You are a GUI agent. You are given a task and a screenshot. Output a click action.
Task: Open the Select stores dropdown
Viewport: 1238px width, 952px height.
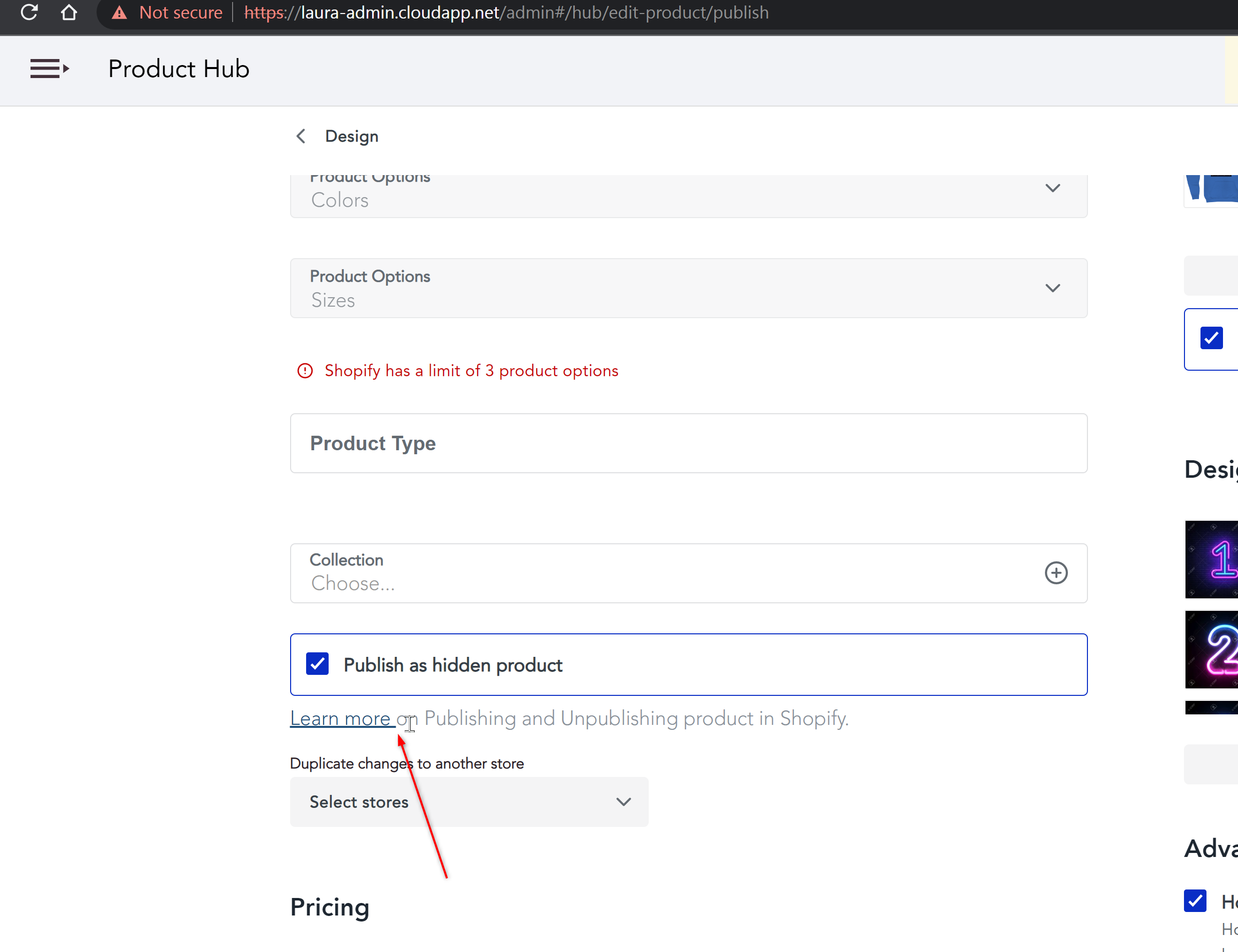point(469,802)
